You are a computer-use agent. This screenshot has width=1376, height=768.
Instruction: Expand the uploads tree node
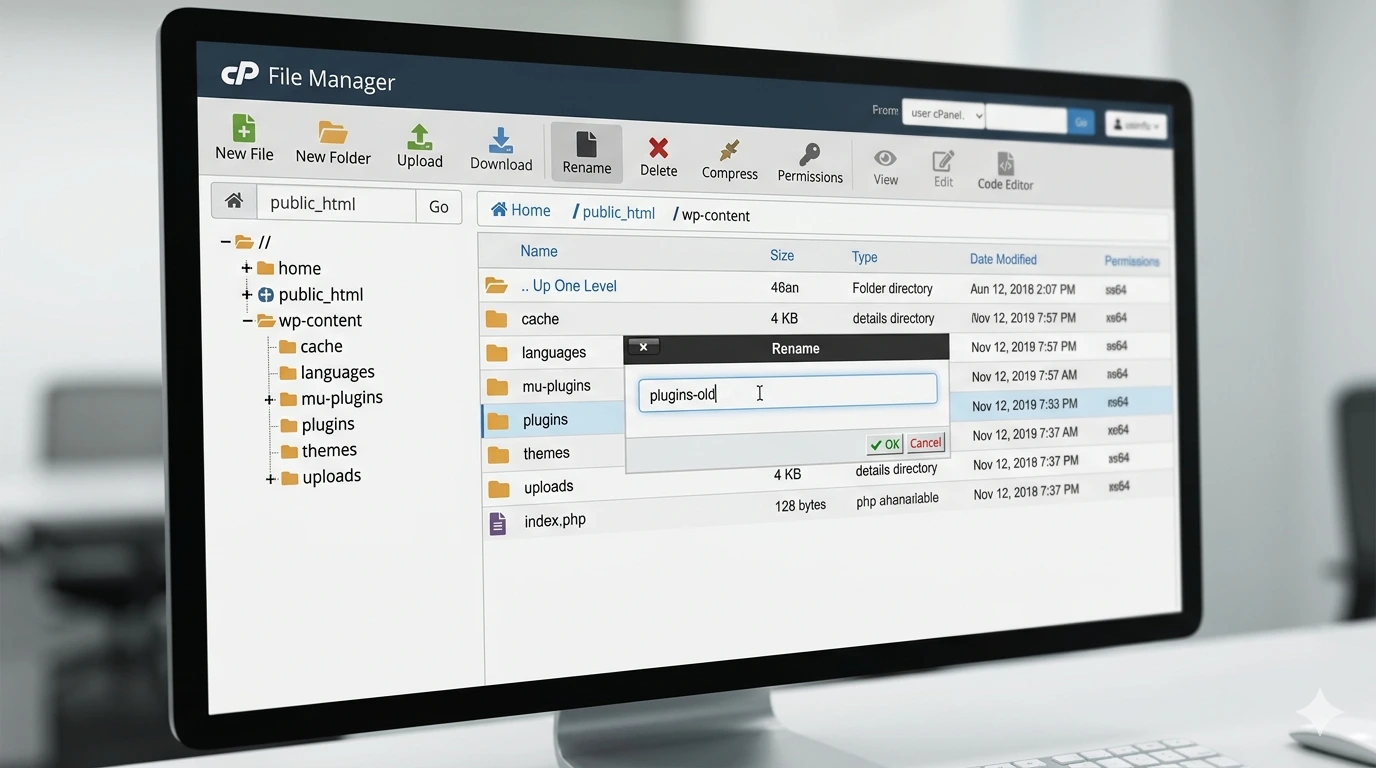(x=270, y=479)
